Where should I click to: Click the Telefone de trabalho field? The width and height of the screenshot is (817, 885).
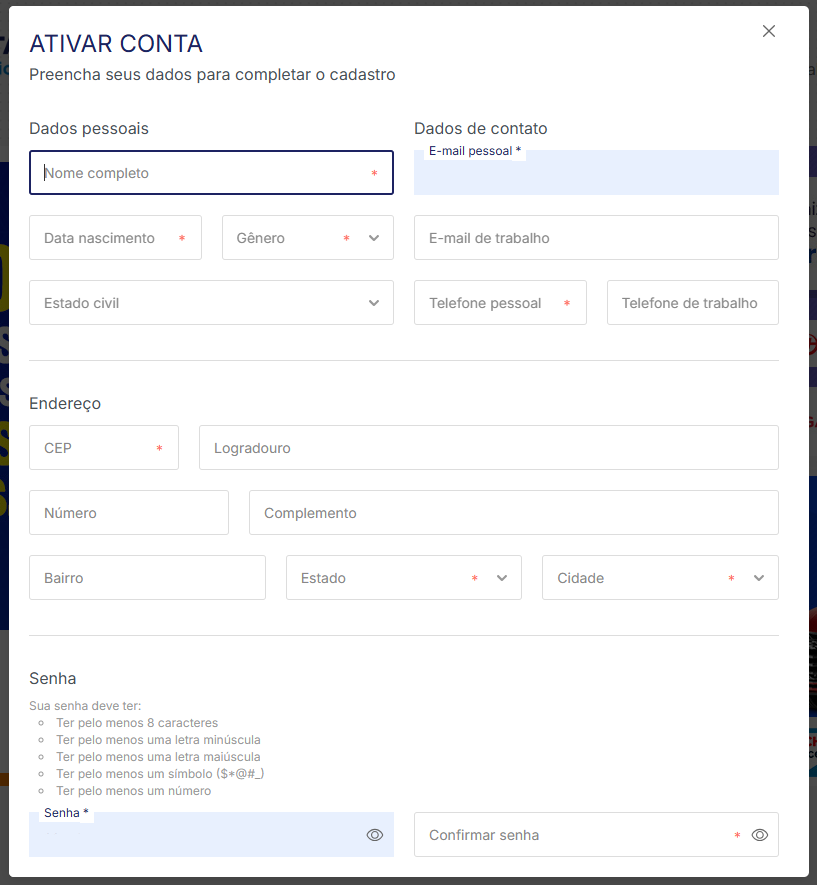pos(692,303)
